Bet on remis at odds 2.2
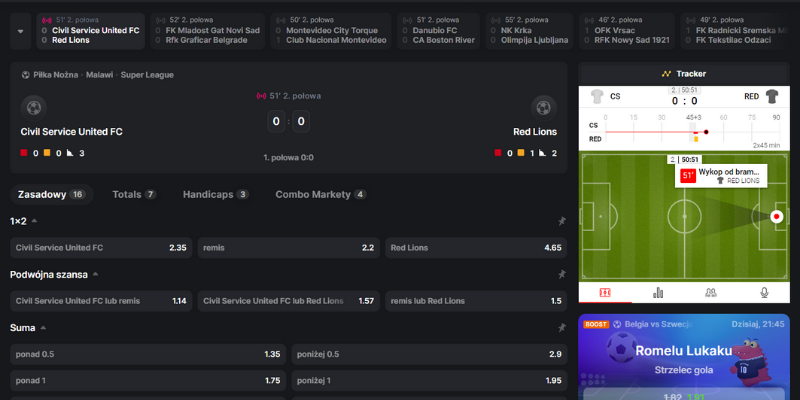The width and height of the screenshot is (800, 400). coord(288,247)
